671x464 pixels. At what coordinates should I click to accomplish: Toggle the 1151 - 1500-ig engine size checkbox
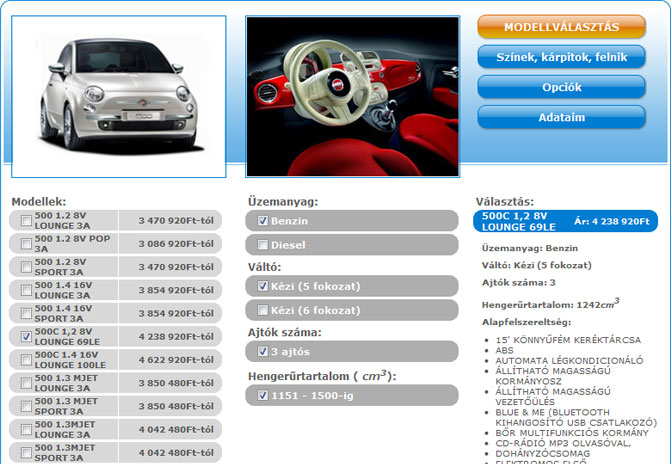(x=263, y=395)
